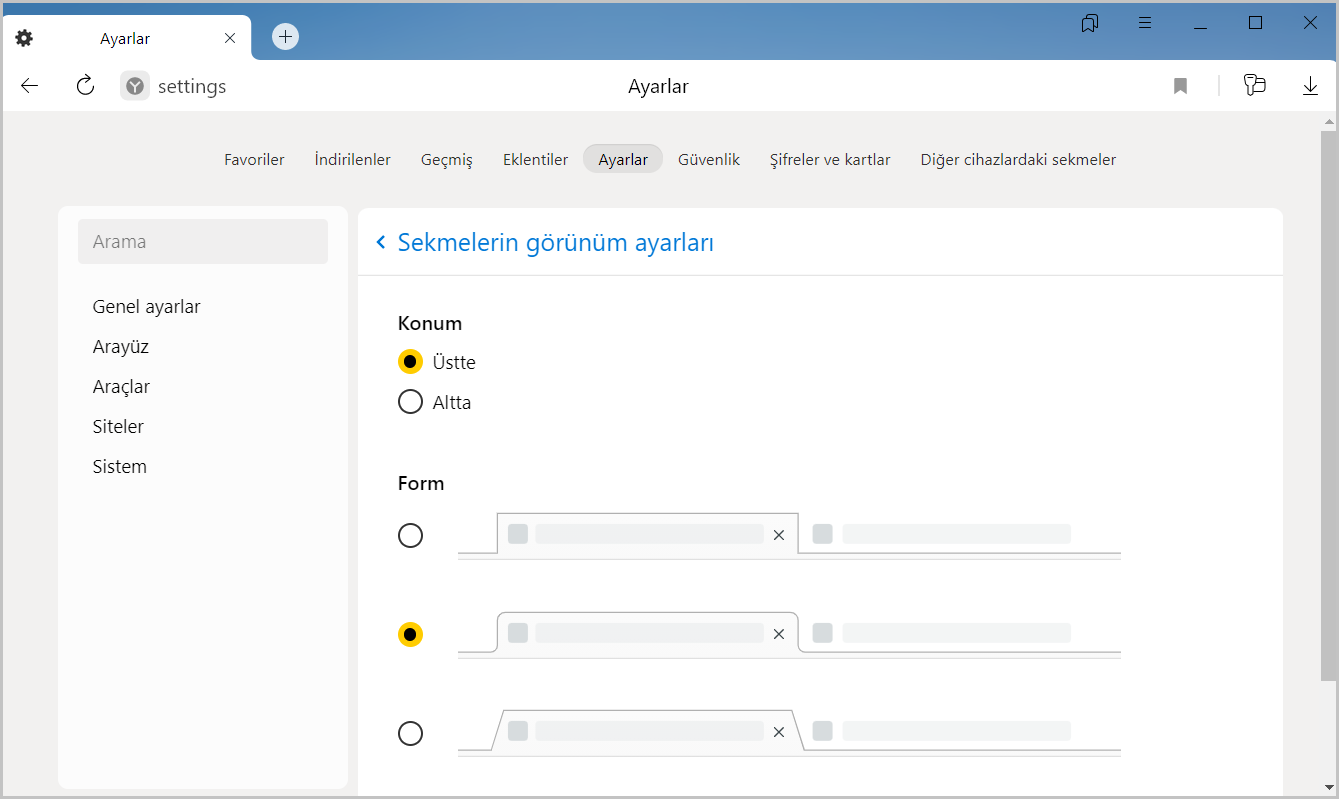Select the Üstte position radio button
The width and height of the screenshot is (1339, 799).
410,361
